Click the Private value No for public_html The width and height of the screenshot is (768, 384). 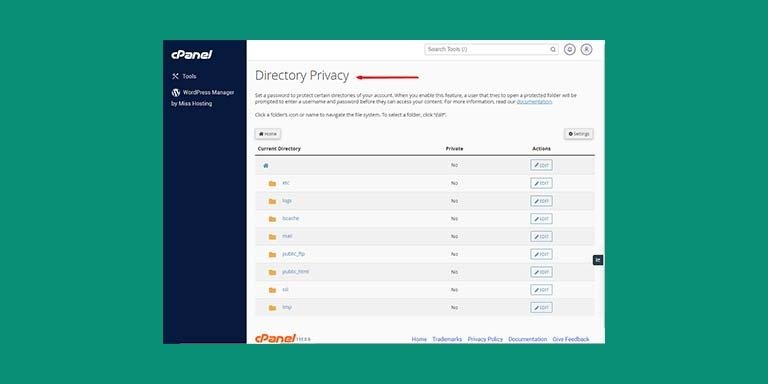point(455,272)
